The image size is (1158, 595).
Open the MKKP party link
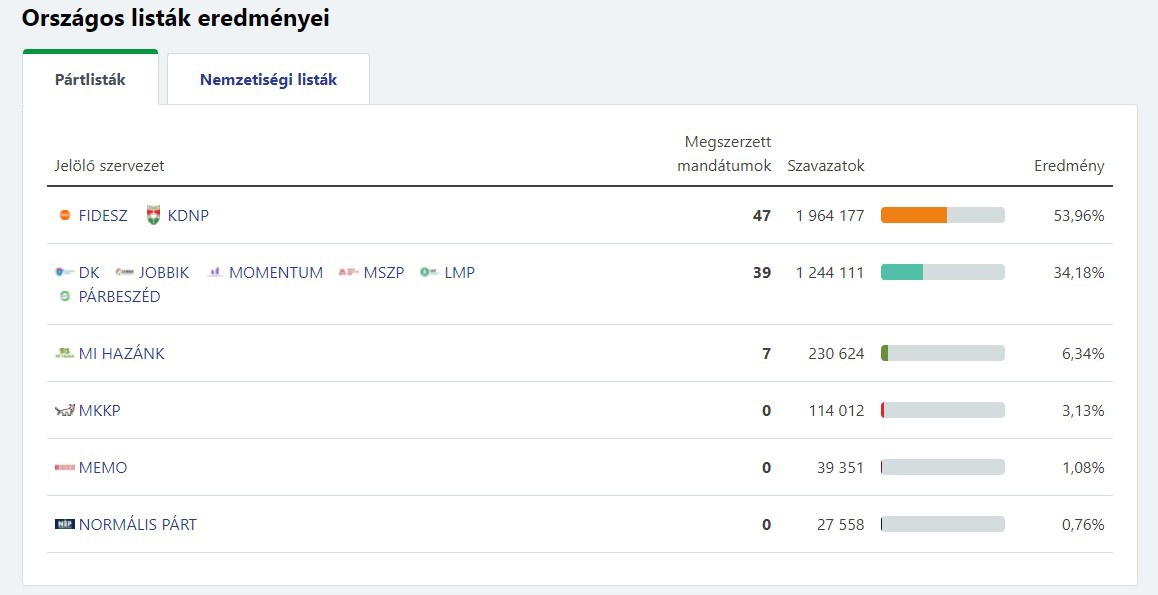(x=100, y=410)
